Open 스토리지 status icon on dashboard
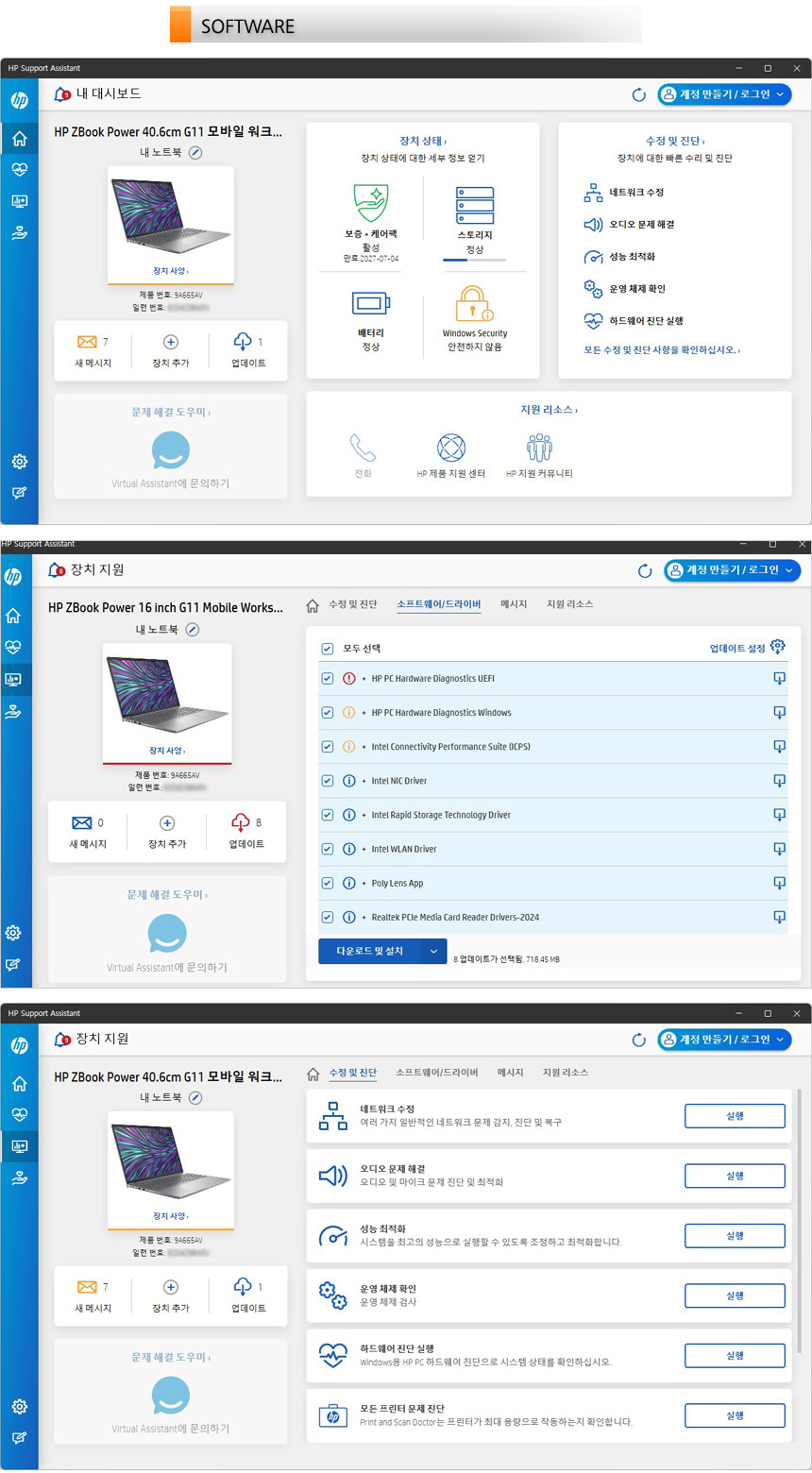 pos(475,205)
